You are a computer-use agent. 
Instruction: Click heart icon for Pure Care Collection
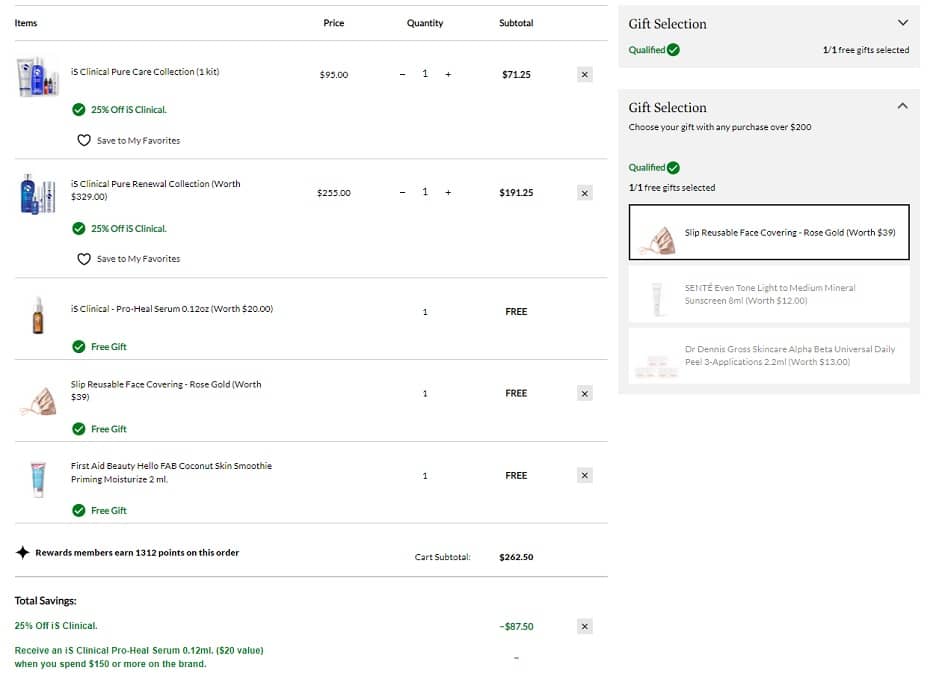pos(84,141)
